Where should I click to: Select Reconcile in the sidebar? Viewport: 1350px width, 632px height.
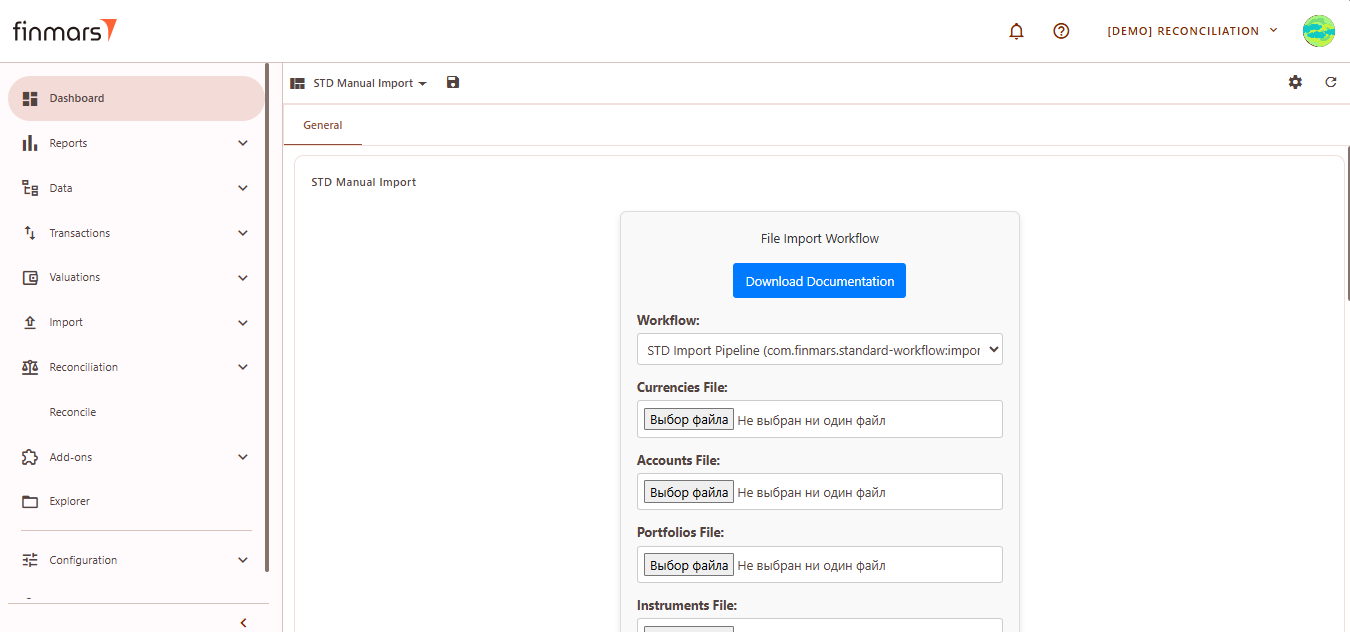73,412
